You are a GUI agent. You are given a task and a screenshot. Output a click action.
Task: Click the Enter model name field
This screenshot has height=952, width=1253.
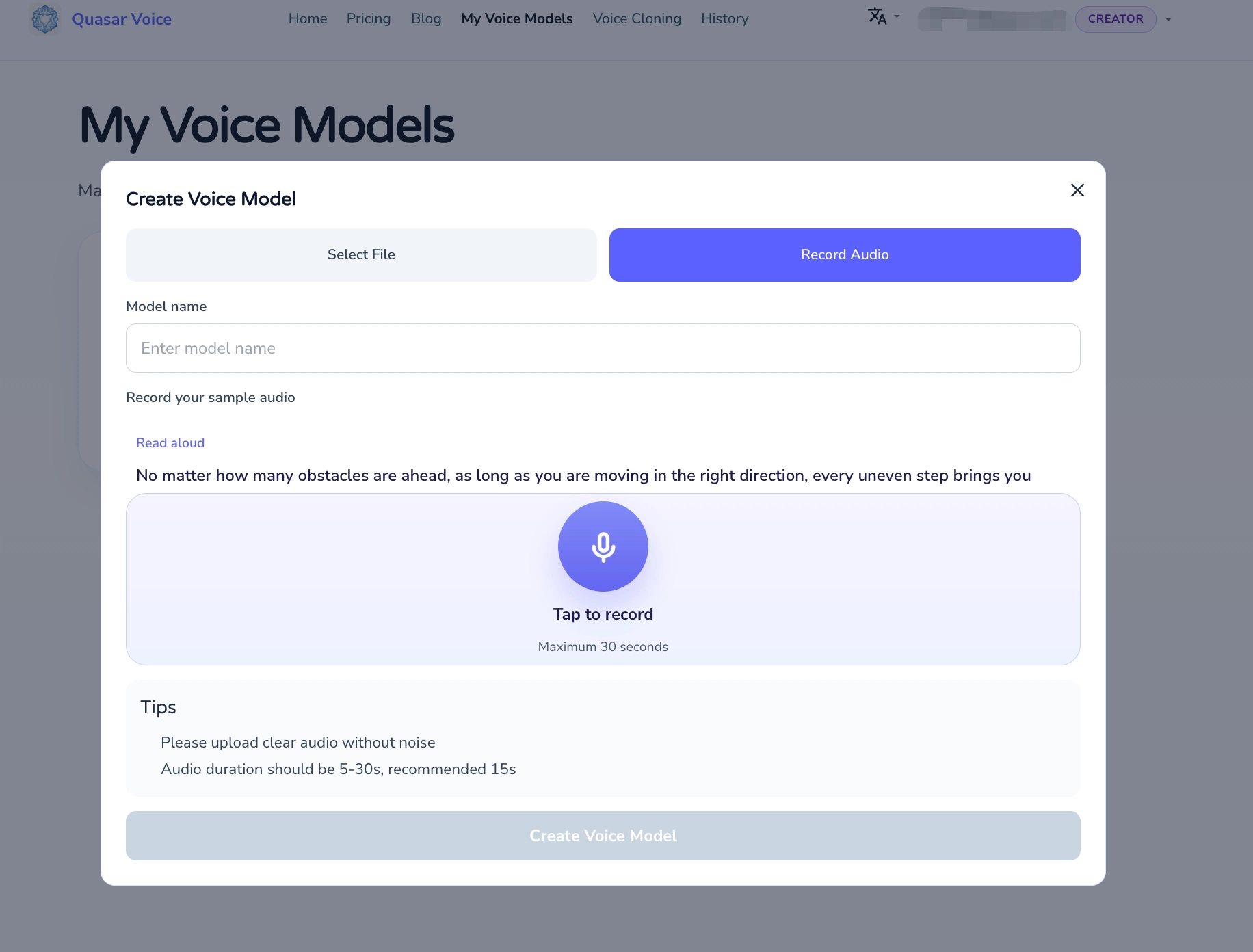[603, 348]
